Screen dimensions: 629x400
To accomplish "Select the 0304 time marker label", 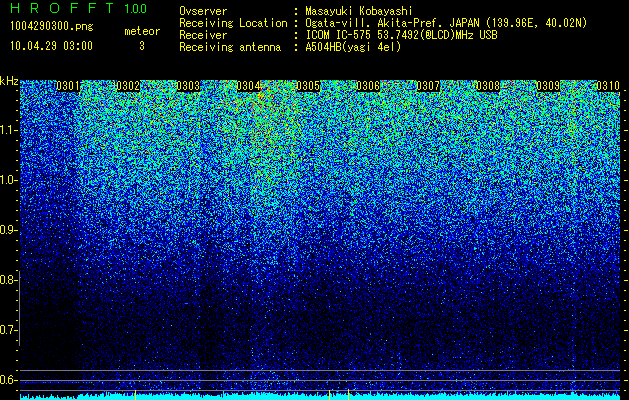I will [x=248, y=86].
